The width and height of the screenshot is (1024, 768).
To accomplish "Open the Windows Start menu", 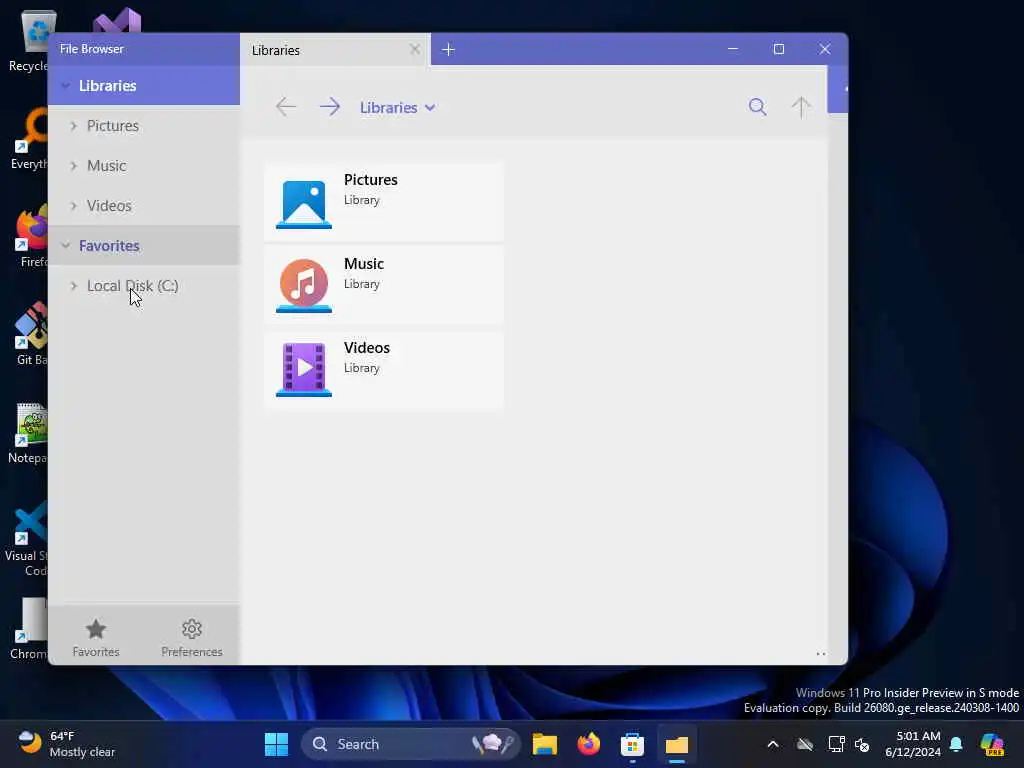I will pos(276,744).
